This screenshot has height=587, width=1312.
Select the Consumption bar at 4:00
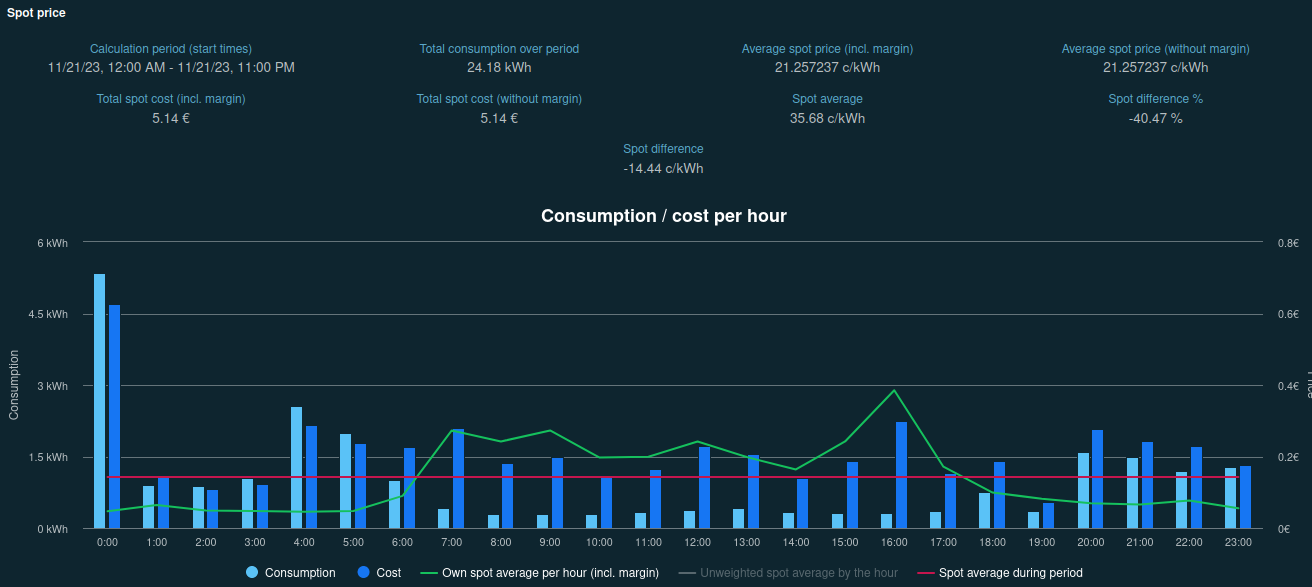point(296,467)
